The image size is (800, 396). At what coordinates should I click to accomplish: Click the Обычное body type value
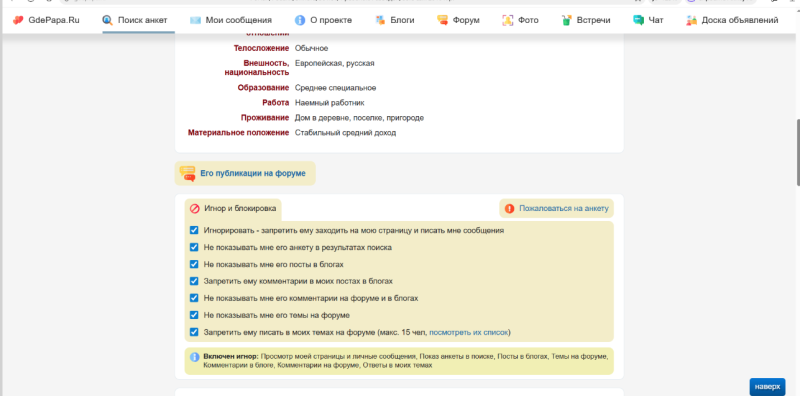(311, 48)
